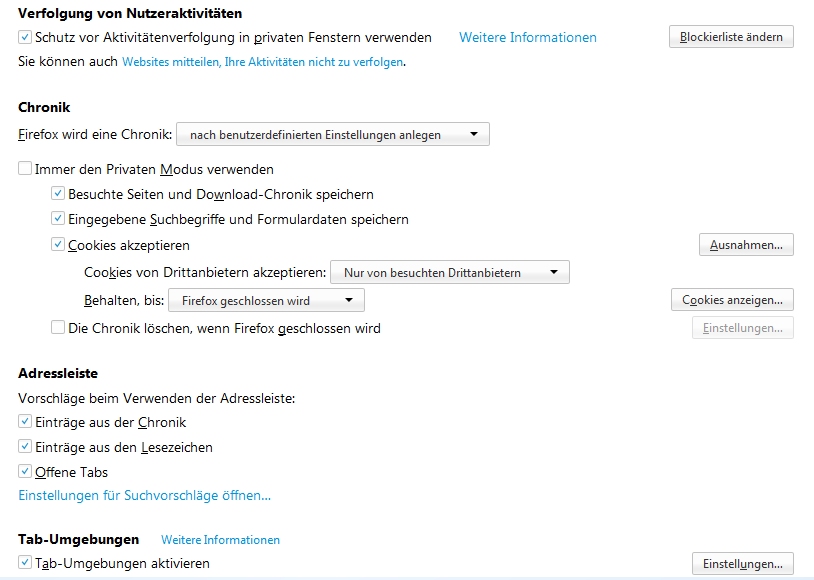Disable Einträge aus den Lesezeichen suggestions

tap(23, 447)
